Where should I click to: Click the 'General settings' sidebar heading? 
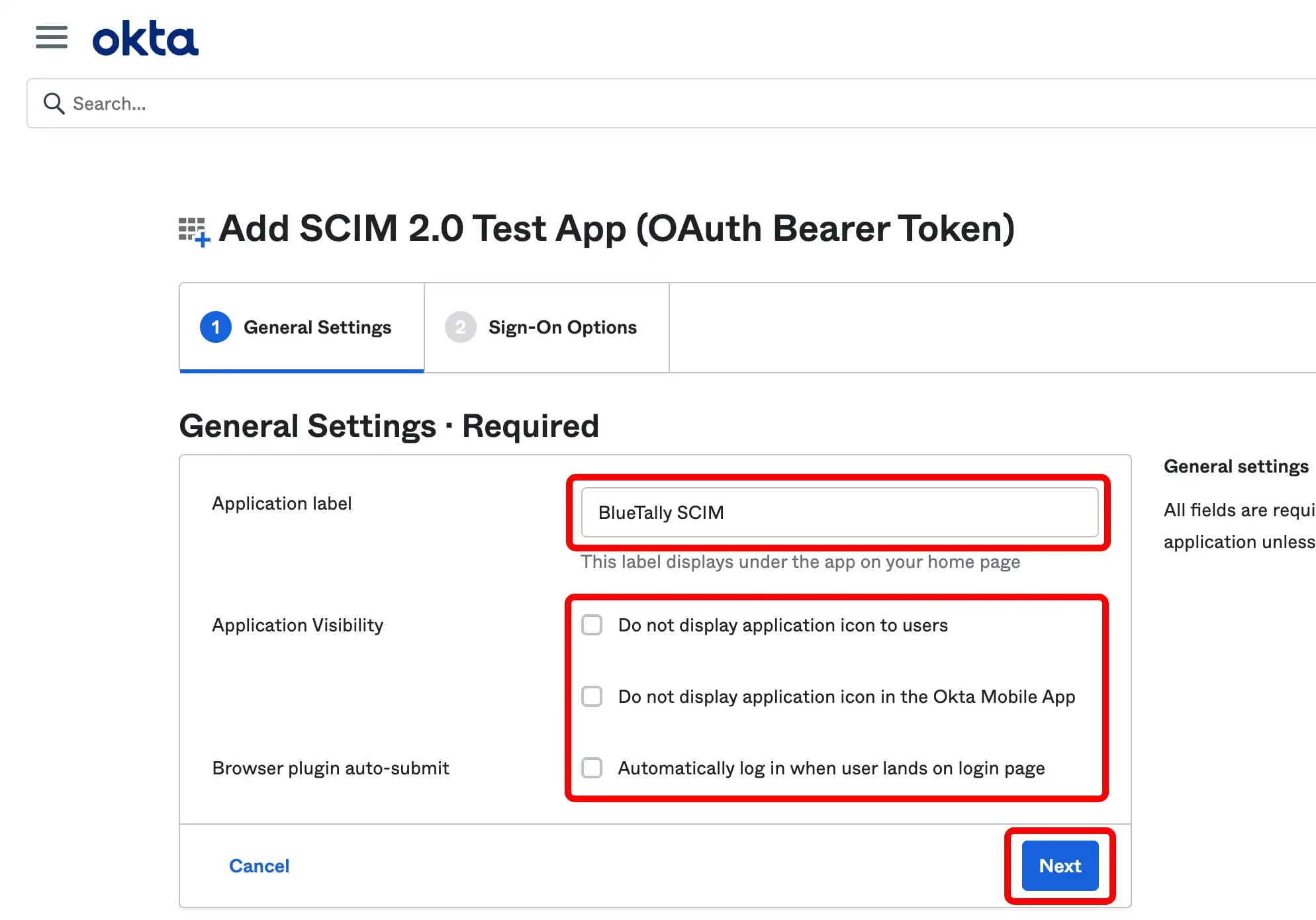point(1236,467)
